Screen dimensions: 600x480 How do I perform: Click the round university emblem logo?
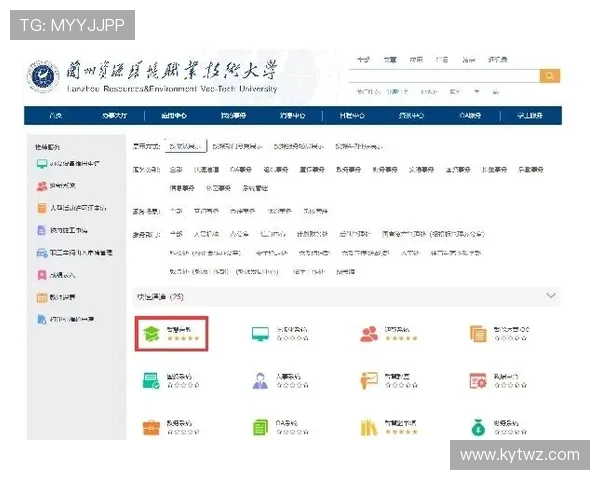[x=43, y=76]
